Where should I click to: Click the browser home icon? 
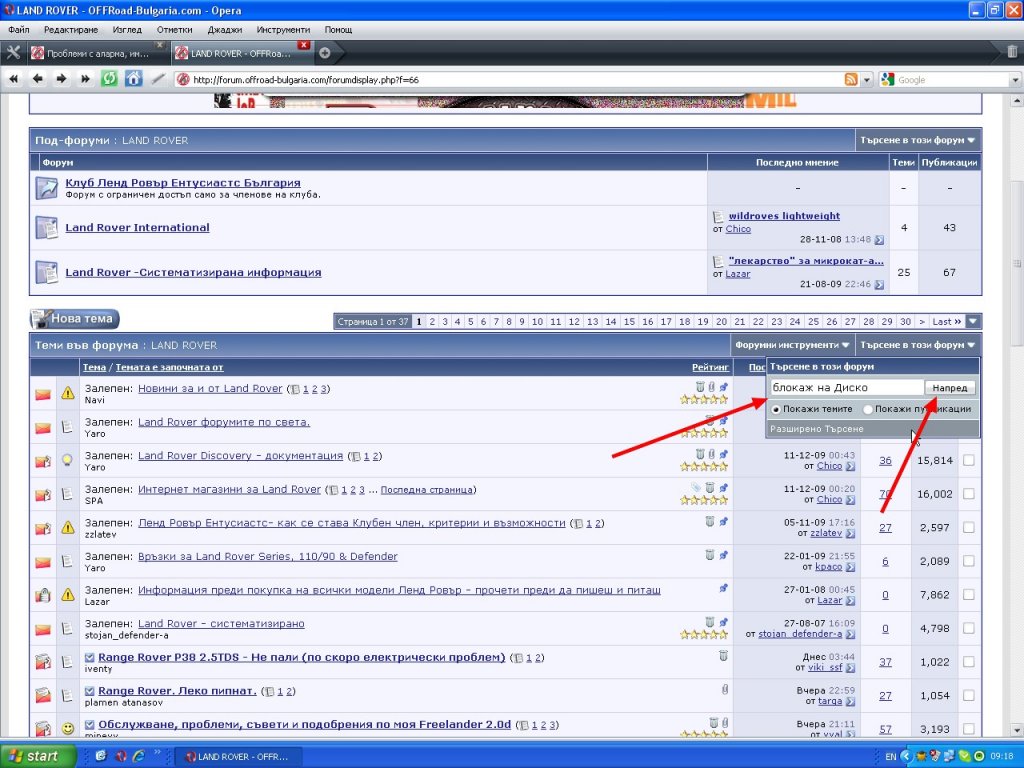pyautogui.click(x=133, y=79)
